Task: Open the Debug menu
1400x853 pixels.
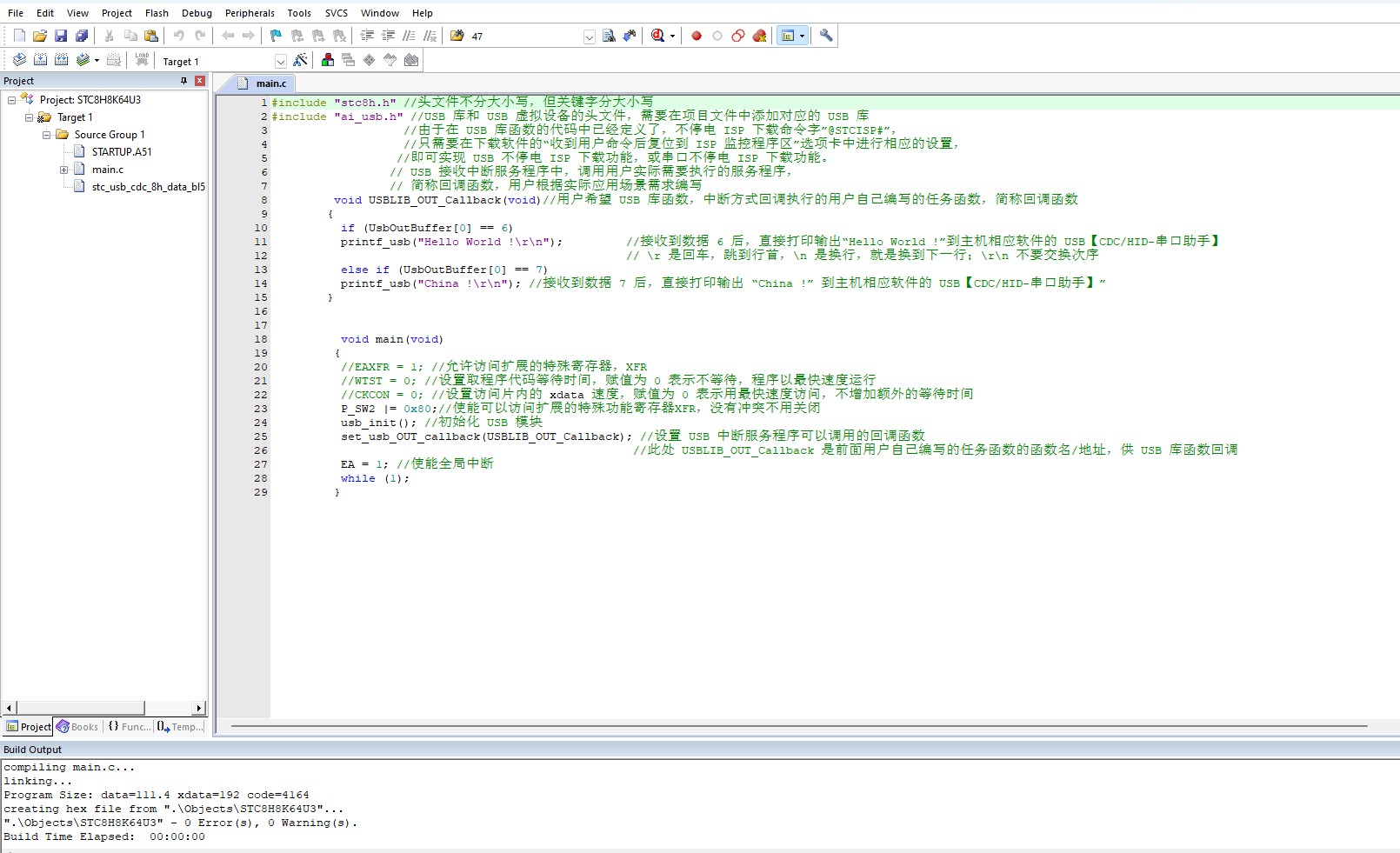Action: point(197,13)
